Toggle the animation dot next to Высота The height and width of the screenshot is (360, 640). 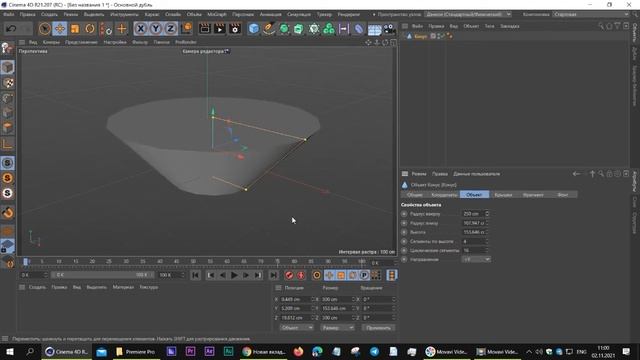click(404, 232)
